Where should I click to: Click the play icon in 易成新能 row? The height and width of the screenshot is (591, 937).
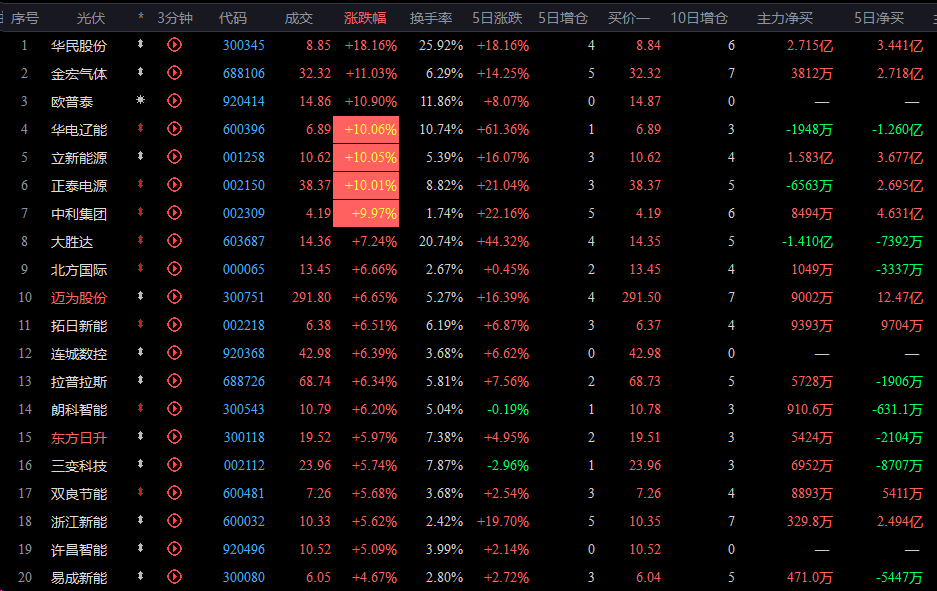point(175,577)
